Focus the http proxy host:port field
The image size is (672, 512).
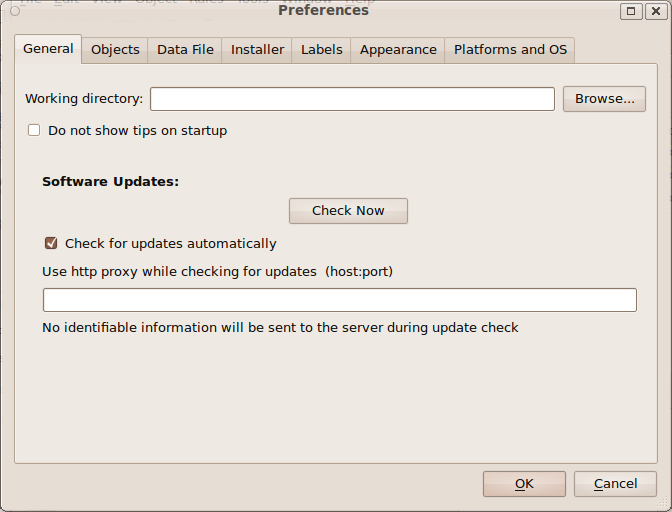(340, 300)
